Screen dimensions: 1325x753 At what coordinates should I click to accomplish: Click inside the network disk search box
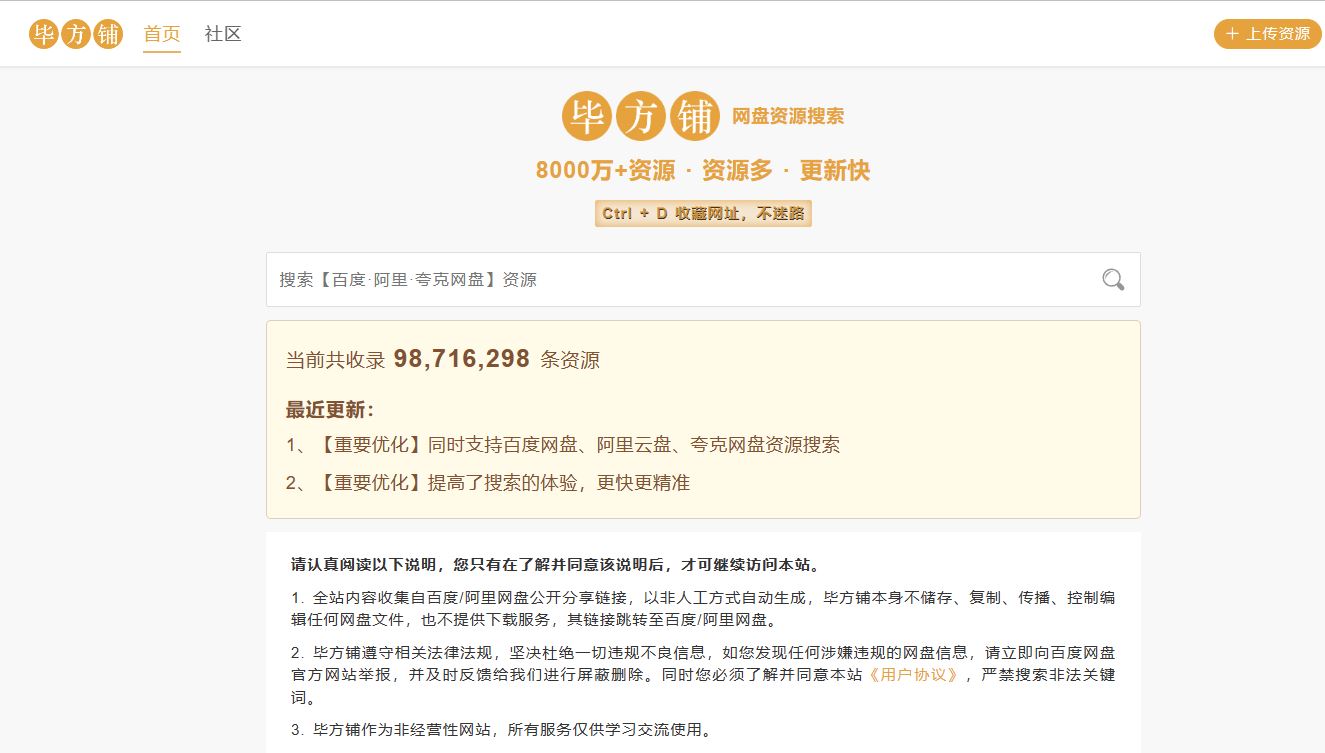[x=600, y=280]
